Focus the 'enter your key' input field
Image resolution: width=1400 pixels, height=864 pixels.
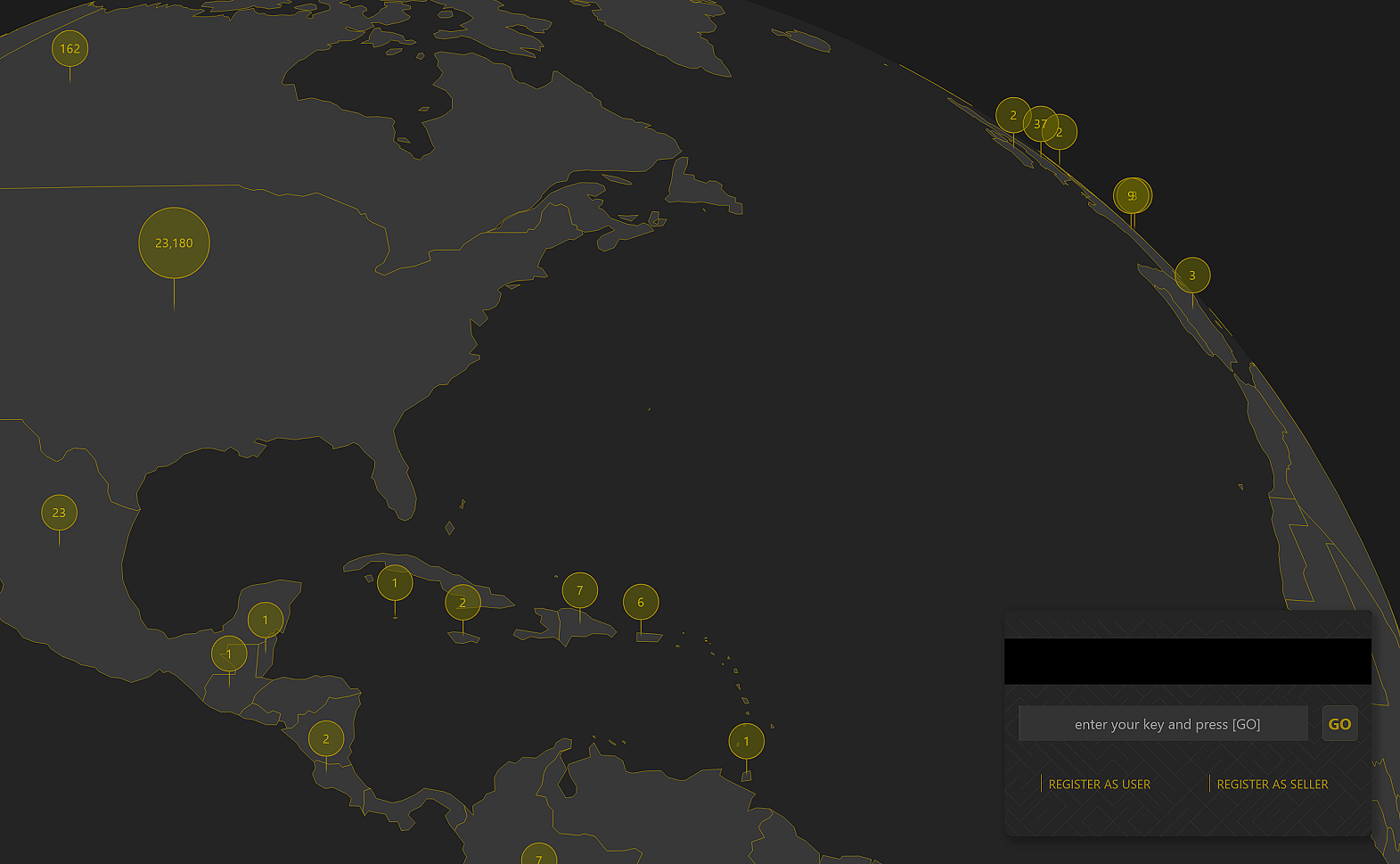[1163, 724]
